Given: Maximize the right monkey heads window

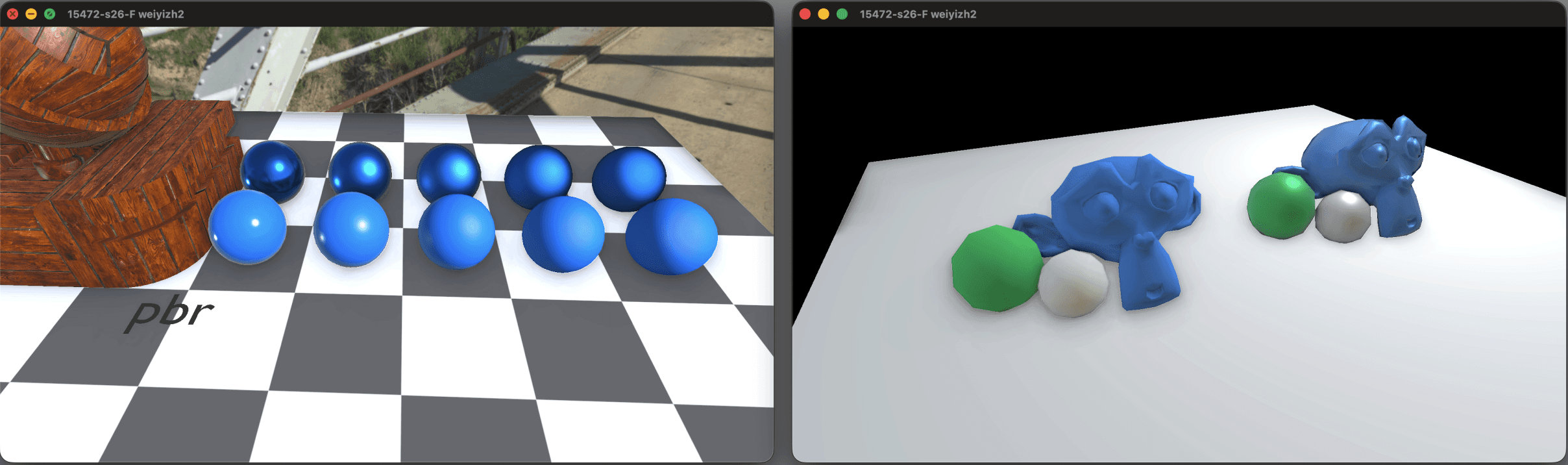Looking at the screenshot, I should pos(842,14).
